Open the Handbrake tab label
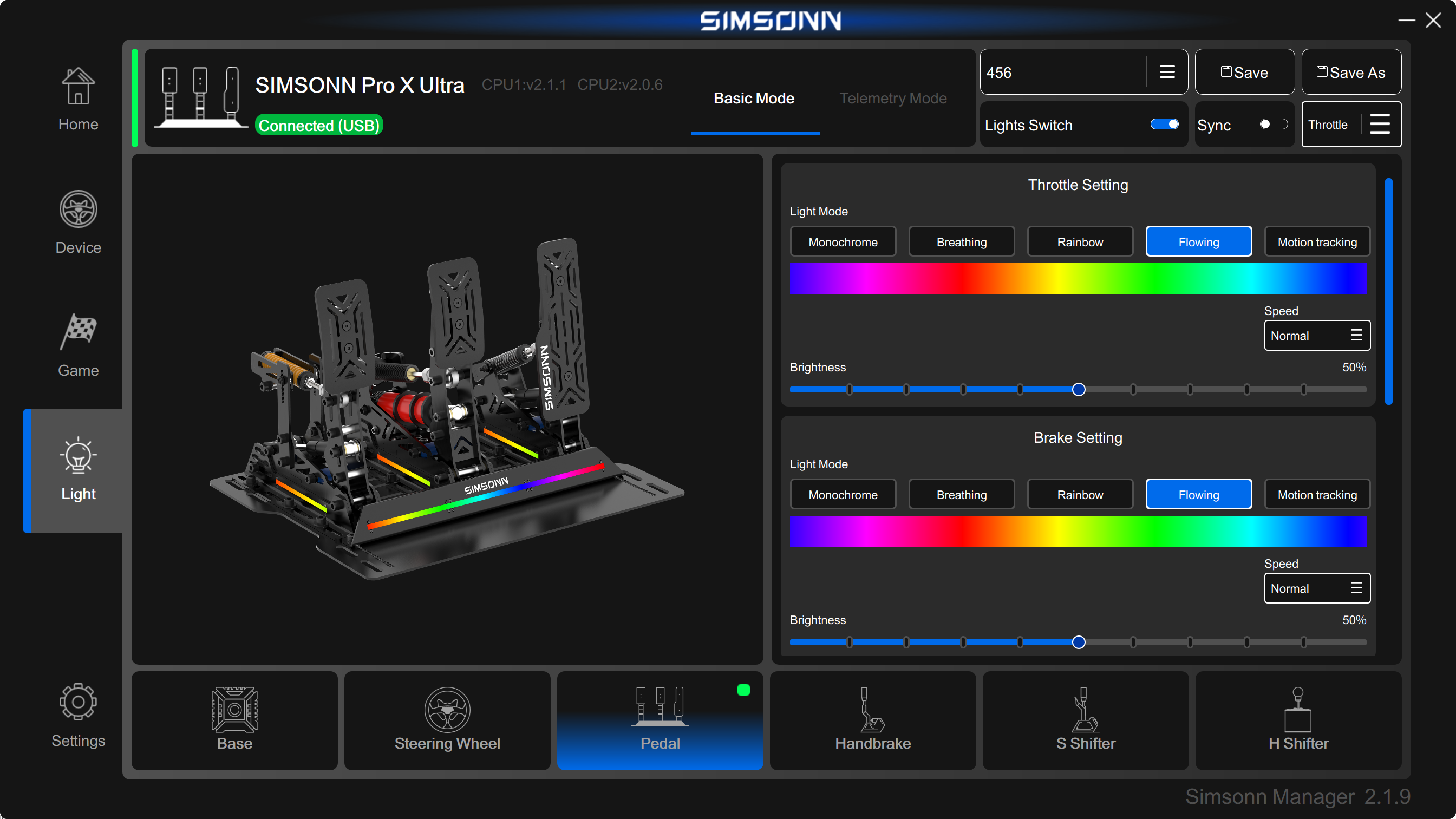Image resolution: width=1456 pixels, height=819 pixels. [x=873, y=743]
